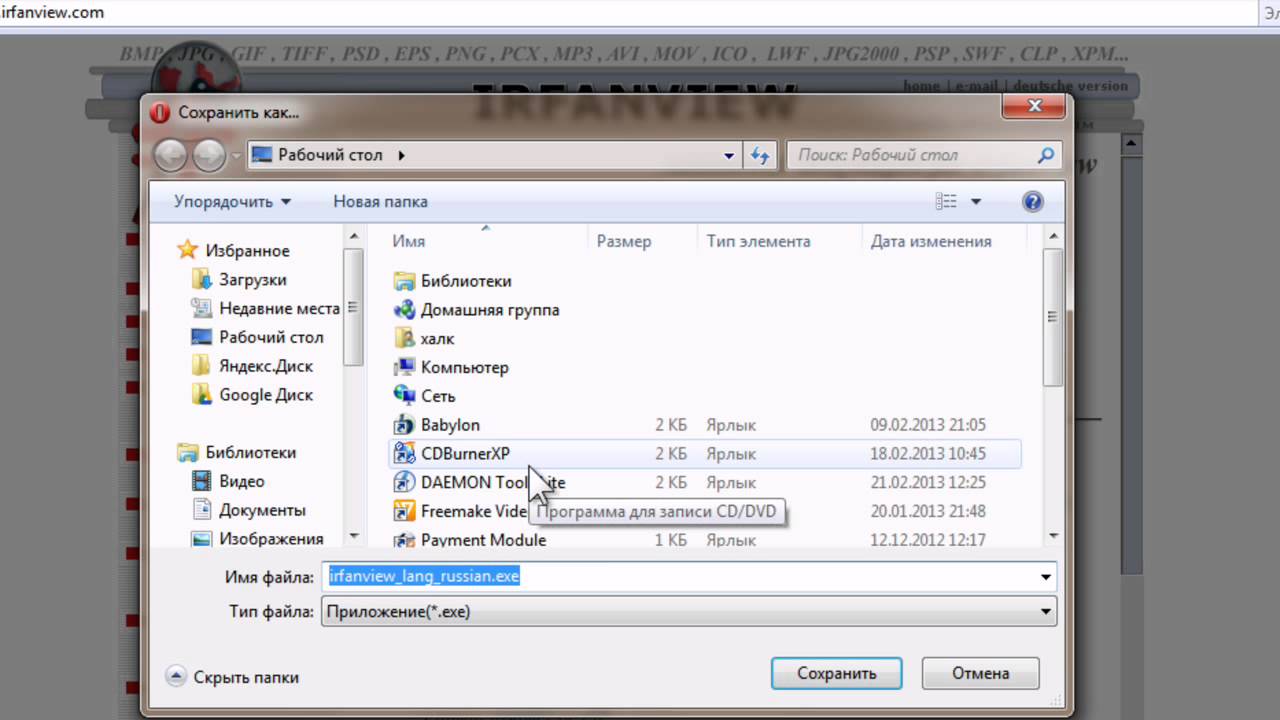Click the search magnifier icon
This screenshot has width=1280, height=720.
[x=1046, y=155]
